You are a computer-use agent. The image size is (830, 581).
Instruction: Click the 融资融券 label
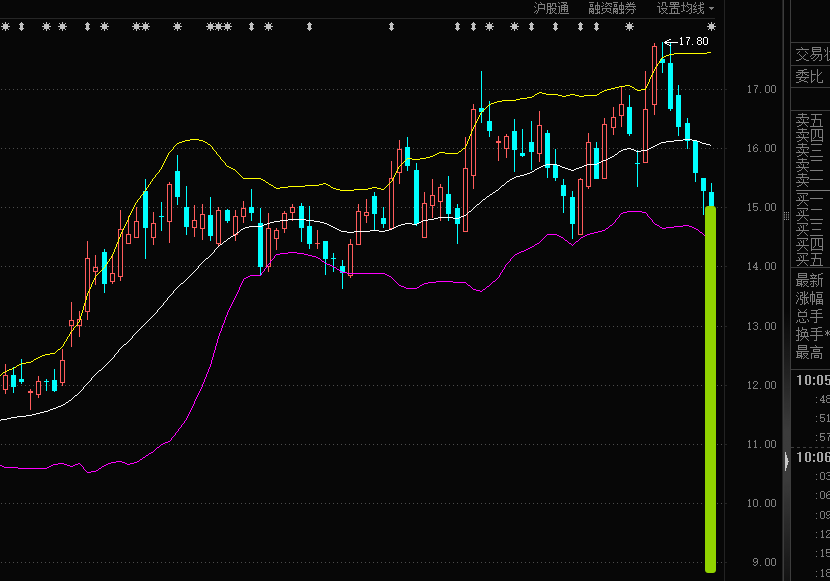click(612, 8)
